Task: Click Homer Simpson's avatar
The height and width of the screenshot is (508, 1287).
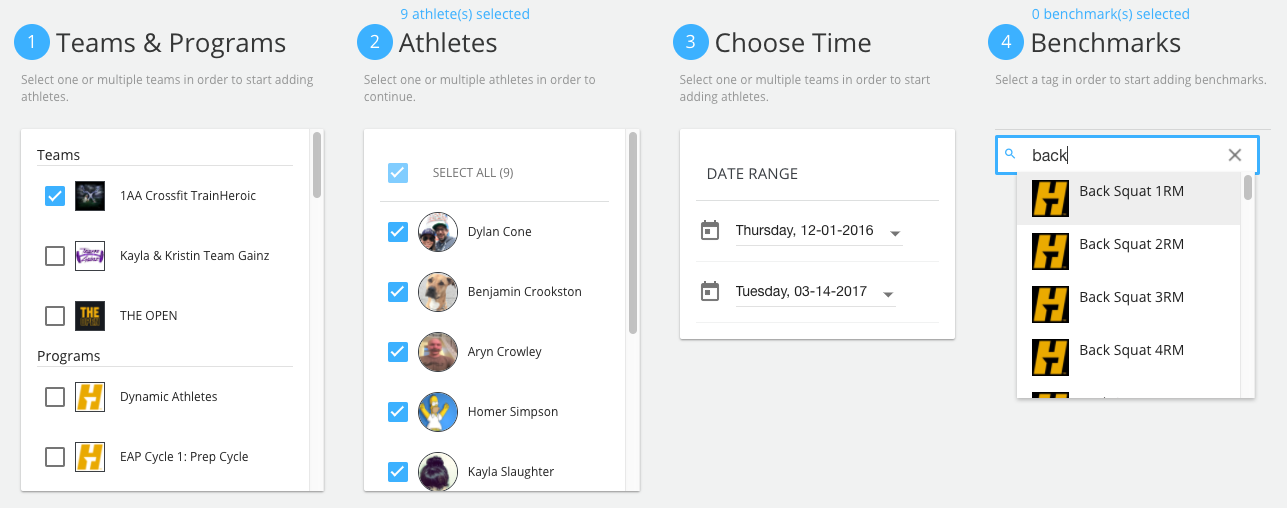Action: (438, 412)
